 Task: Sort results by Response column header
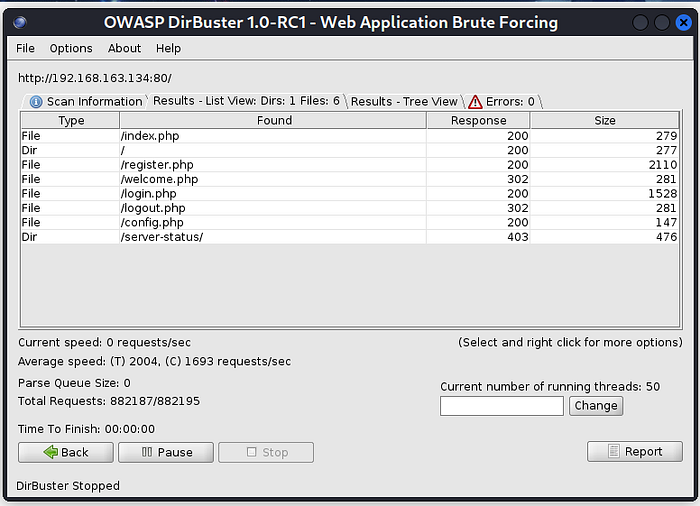point(478,120)
